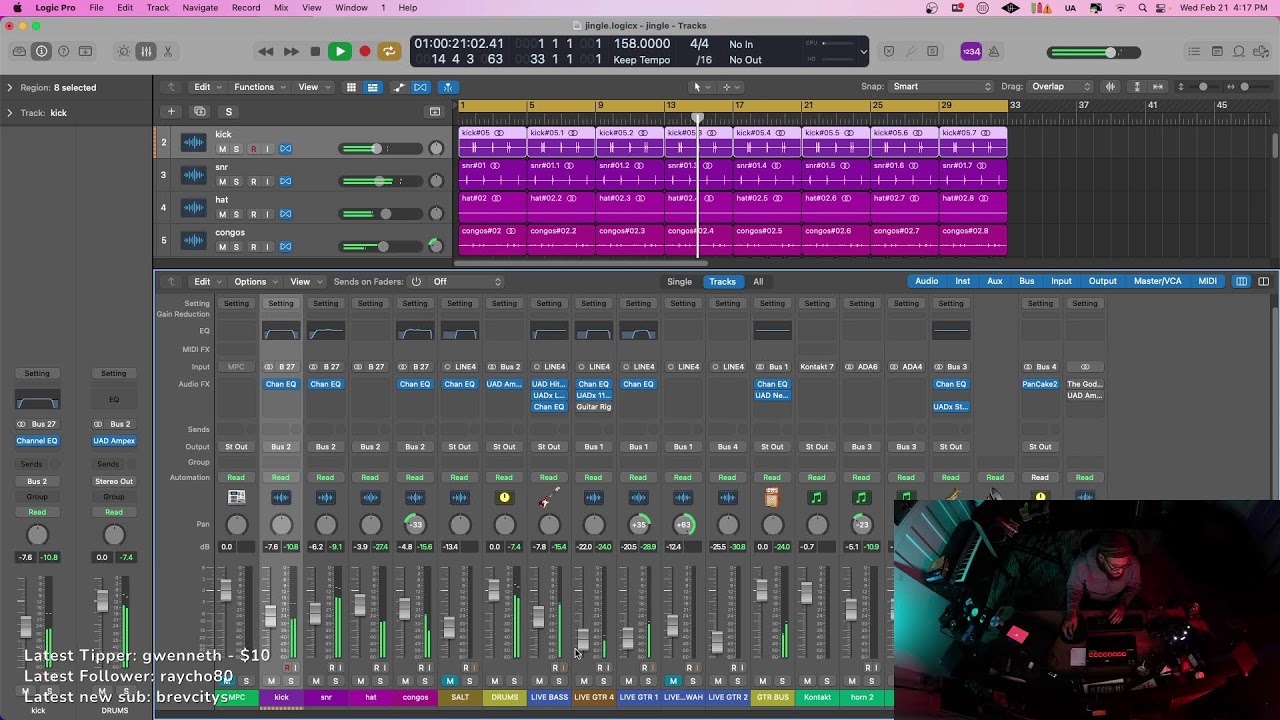Open Quick Help question mark icon
This screenshot has height=720, width=1280.
coord(63,51)
